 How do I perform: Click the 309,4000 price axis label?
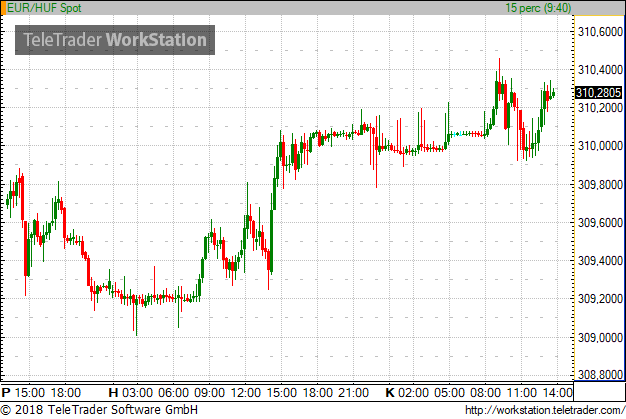coord(600,261)
